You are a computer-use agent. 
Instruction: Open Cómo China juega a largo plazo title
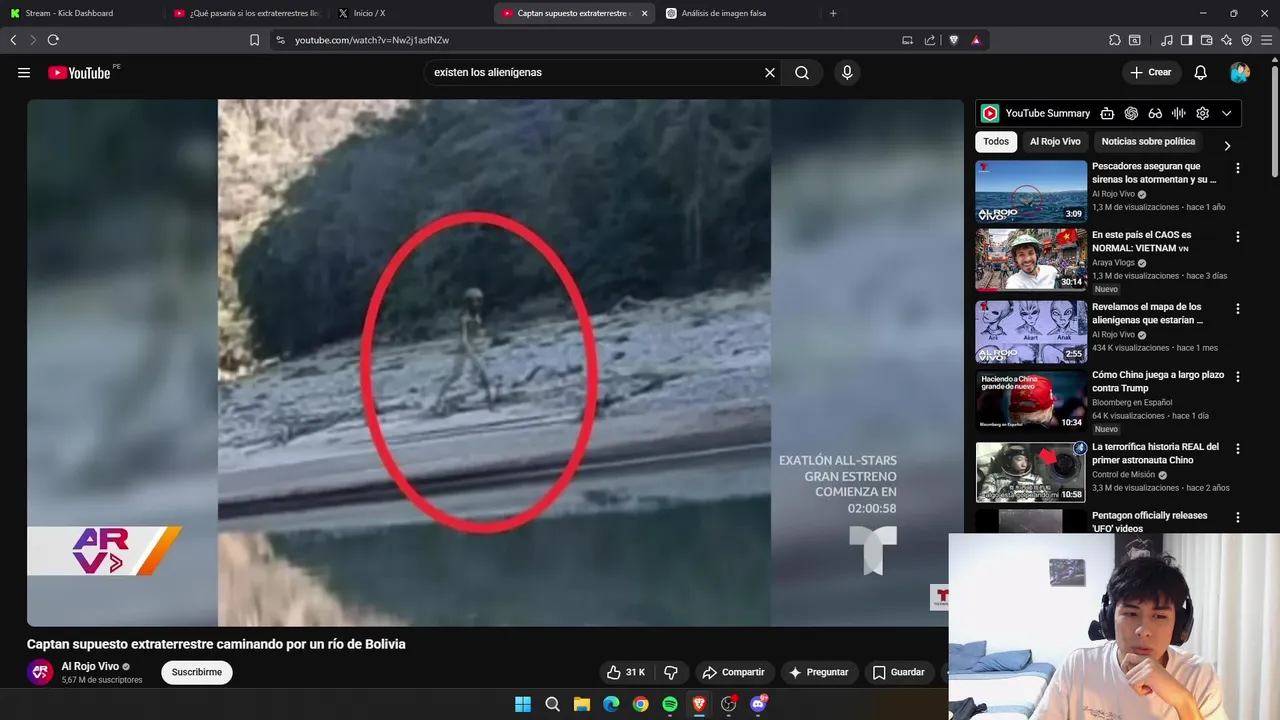(x=1158, y=381)
